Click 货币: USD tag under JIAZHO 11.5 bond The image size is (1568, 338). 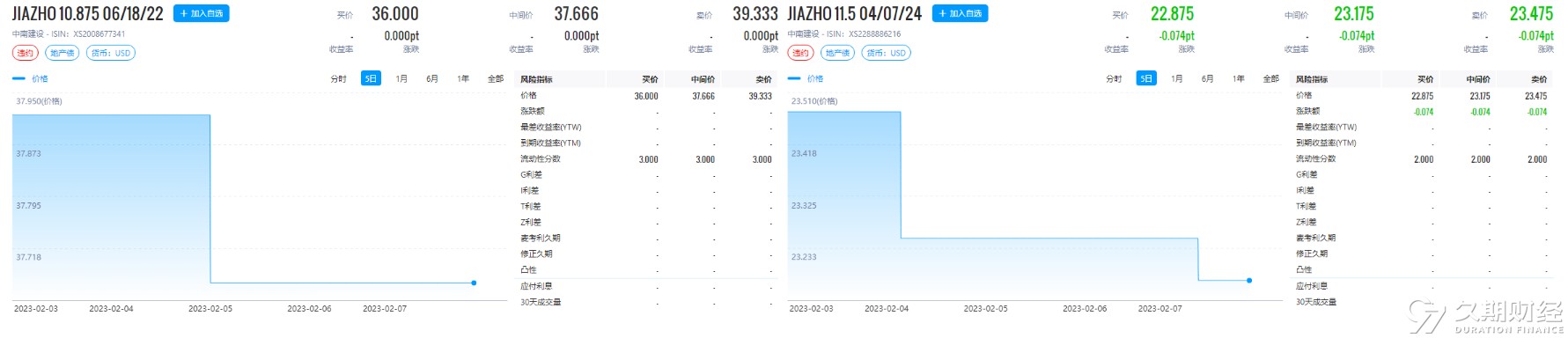click(887, 53)
